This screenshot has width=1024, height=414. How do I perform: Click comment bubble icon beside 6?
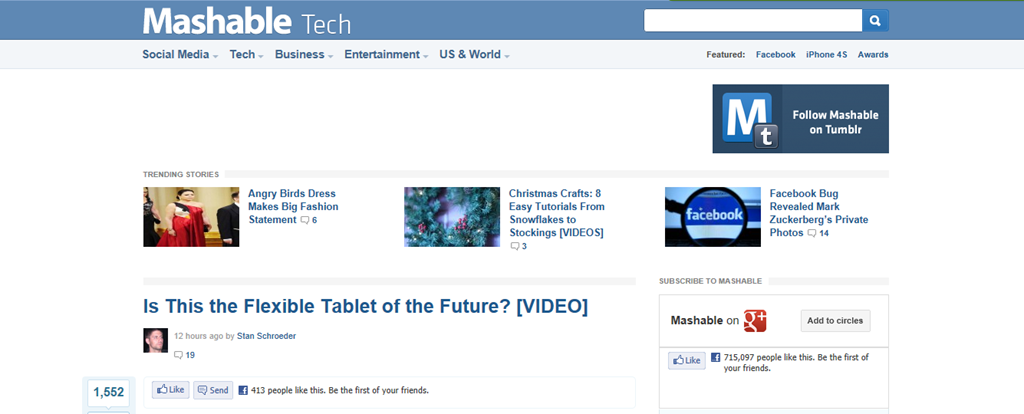point(304,220)
